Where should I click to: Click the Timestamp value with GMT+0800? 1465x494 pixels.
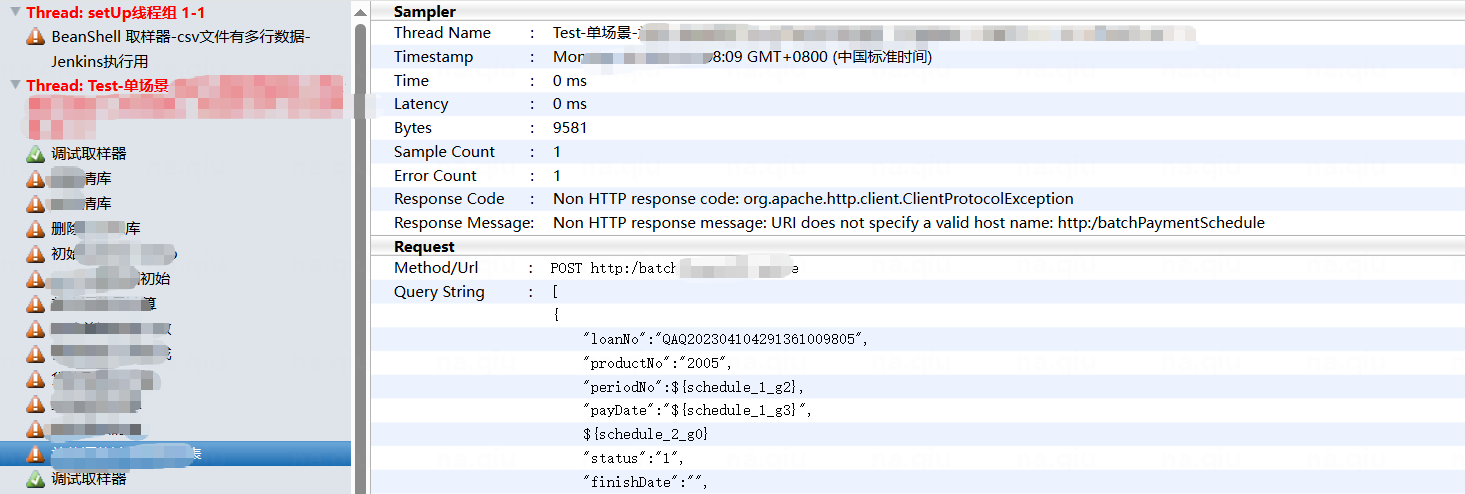[x=742, y=57]
